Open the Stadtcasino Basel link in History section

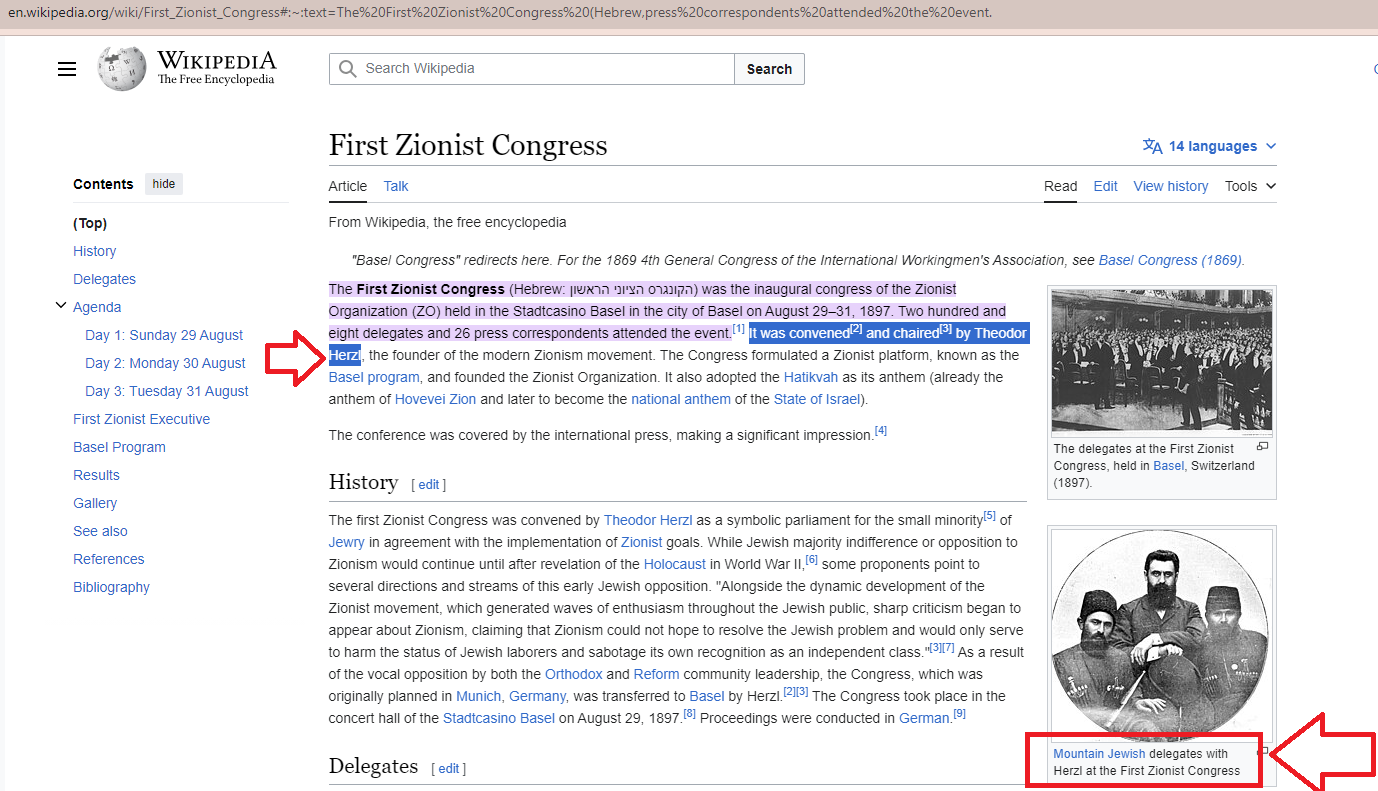click(499, 718)
